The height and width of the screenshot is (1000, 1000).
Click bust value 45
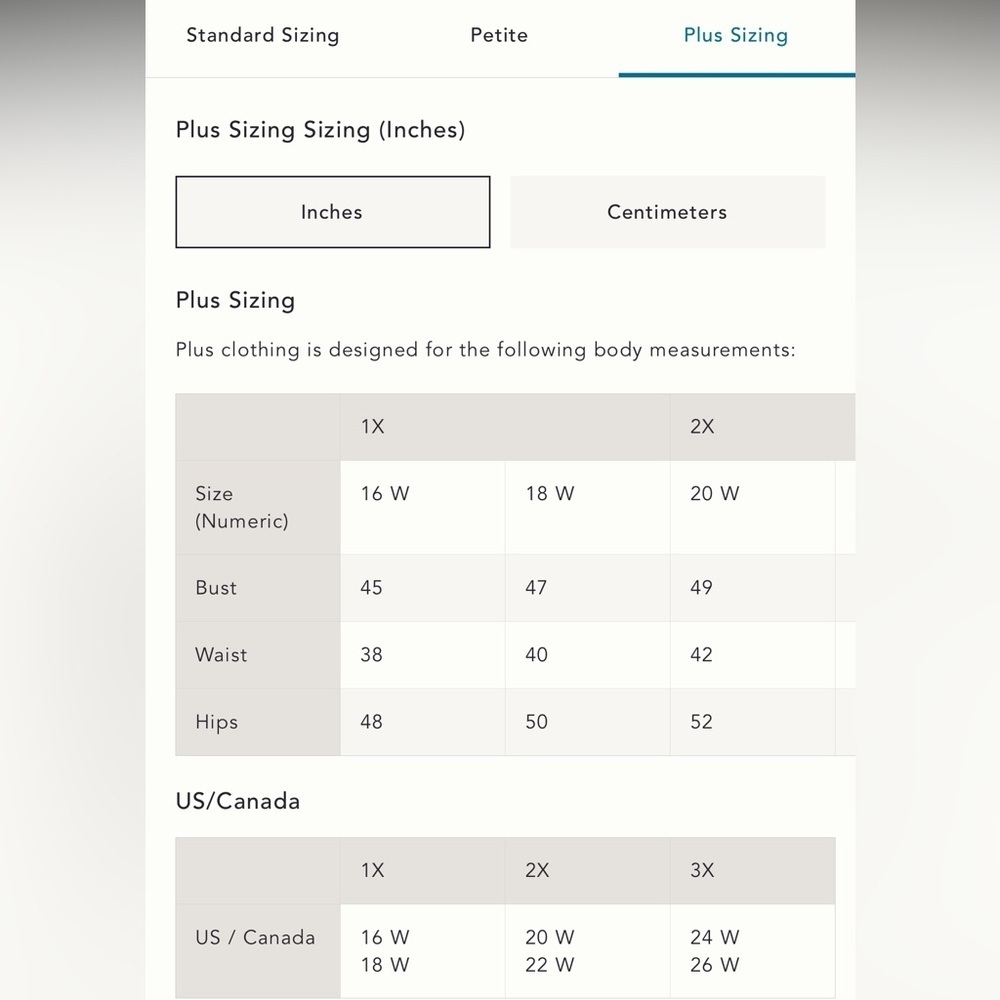pyautogui.click(x=423, y=588)
